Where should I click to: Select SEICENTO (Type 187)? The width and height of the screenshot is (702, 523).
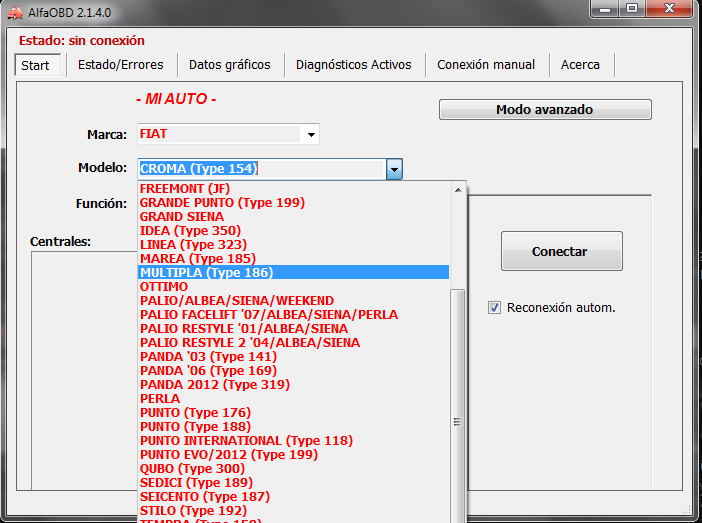(x=293, y=496)
